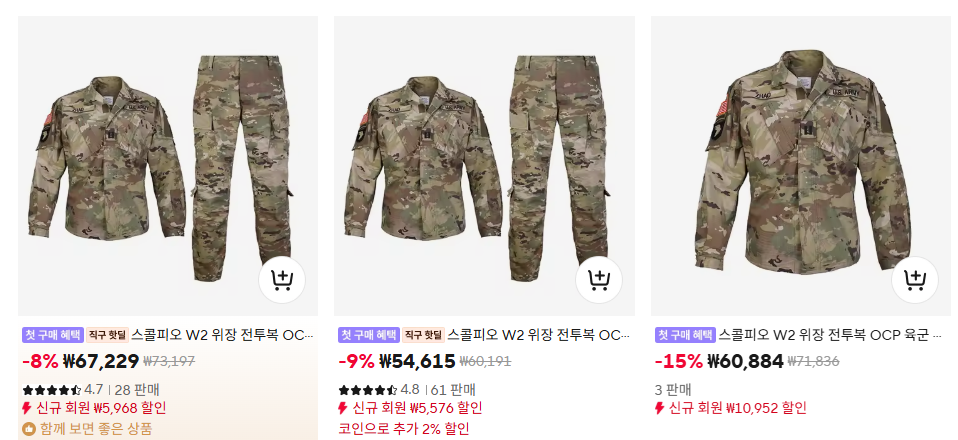Image resolution: width=958 pixels, height=440 pixels.
Task: Click the 코인으로 추가 2% 할인 text
Action: pos(404,429)
